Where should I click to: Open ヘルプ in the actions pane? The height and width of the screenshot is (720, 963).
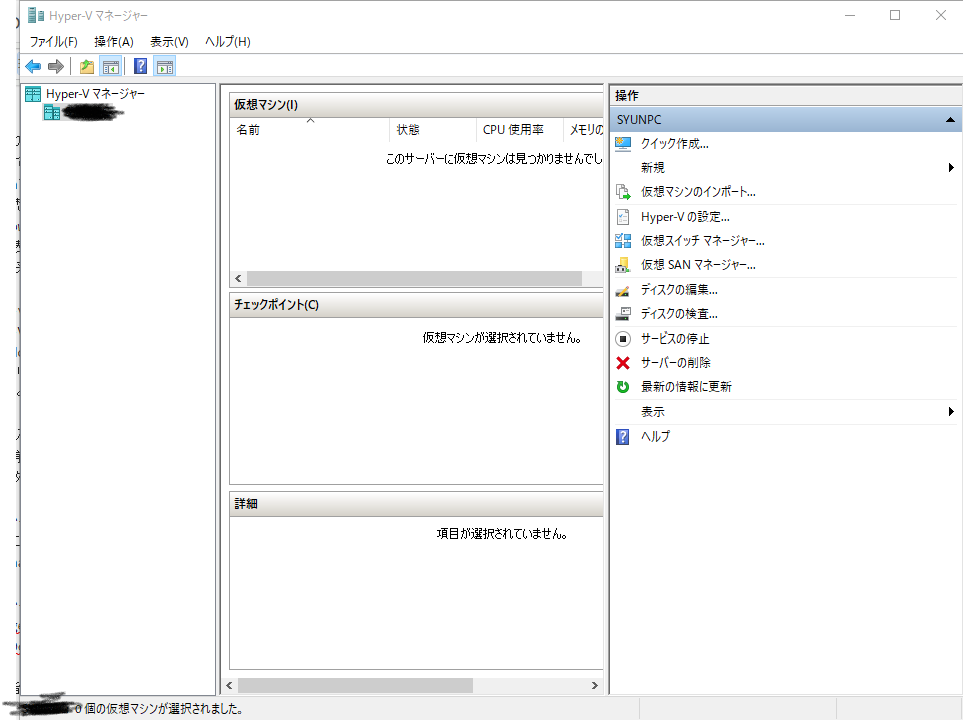pos(655,437)
